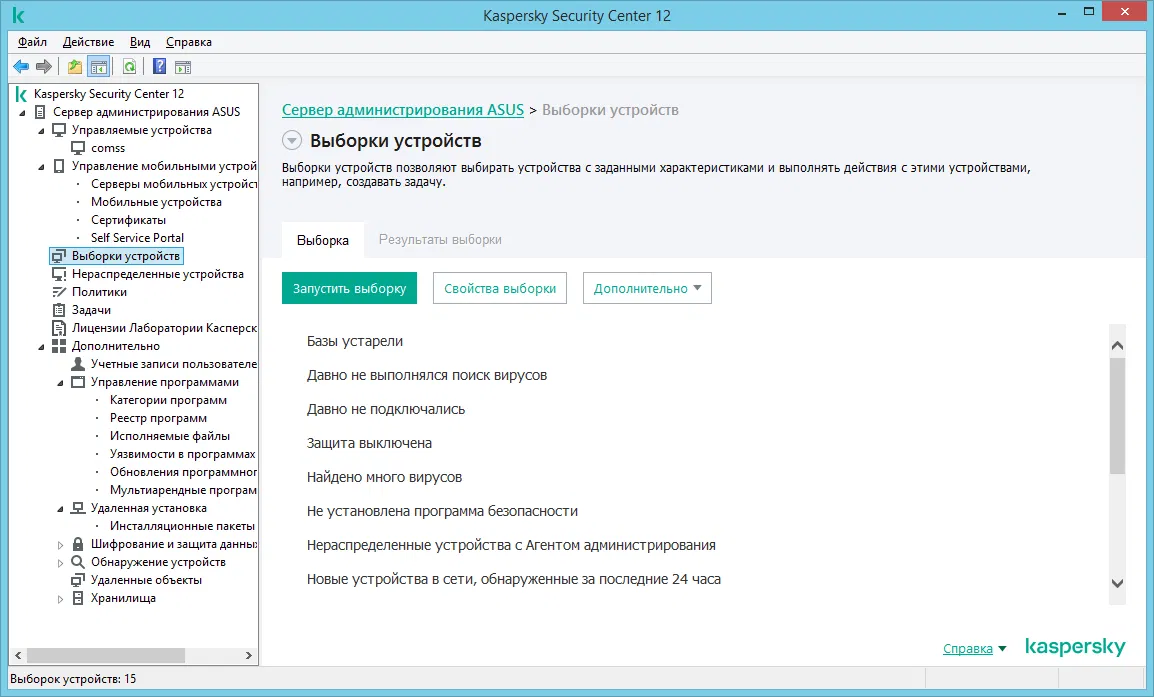
Task: Click the window icon of Управление программами
Action: point(78,382)
